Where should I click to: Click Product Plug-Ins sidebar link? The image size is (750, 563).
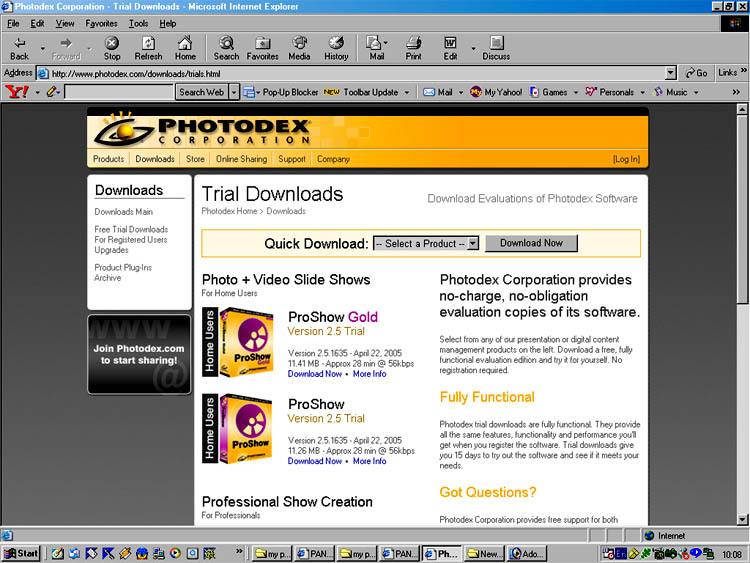click(x=123, y=267)
